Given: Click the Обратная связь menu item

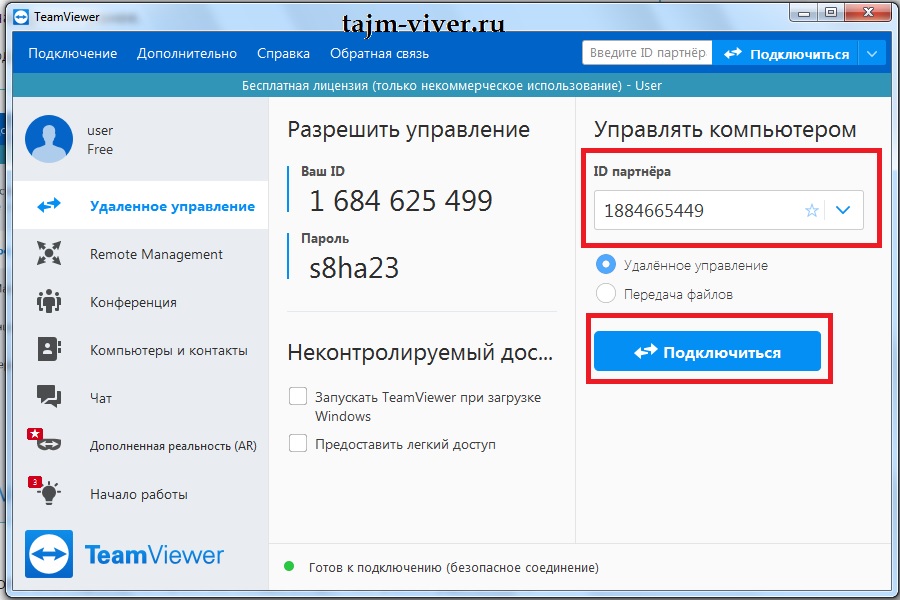Looking at the screenshot, I should point(379,53).
